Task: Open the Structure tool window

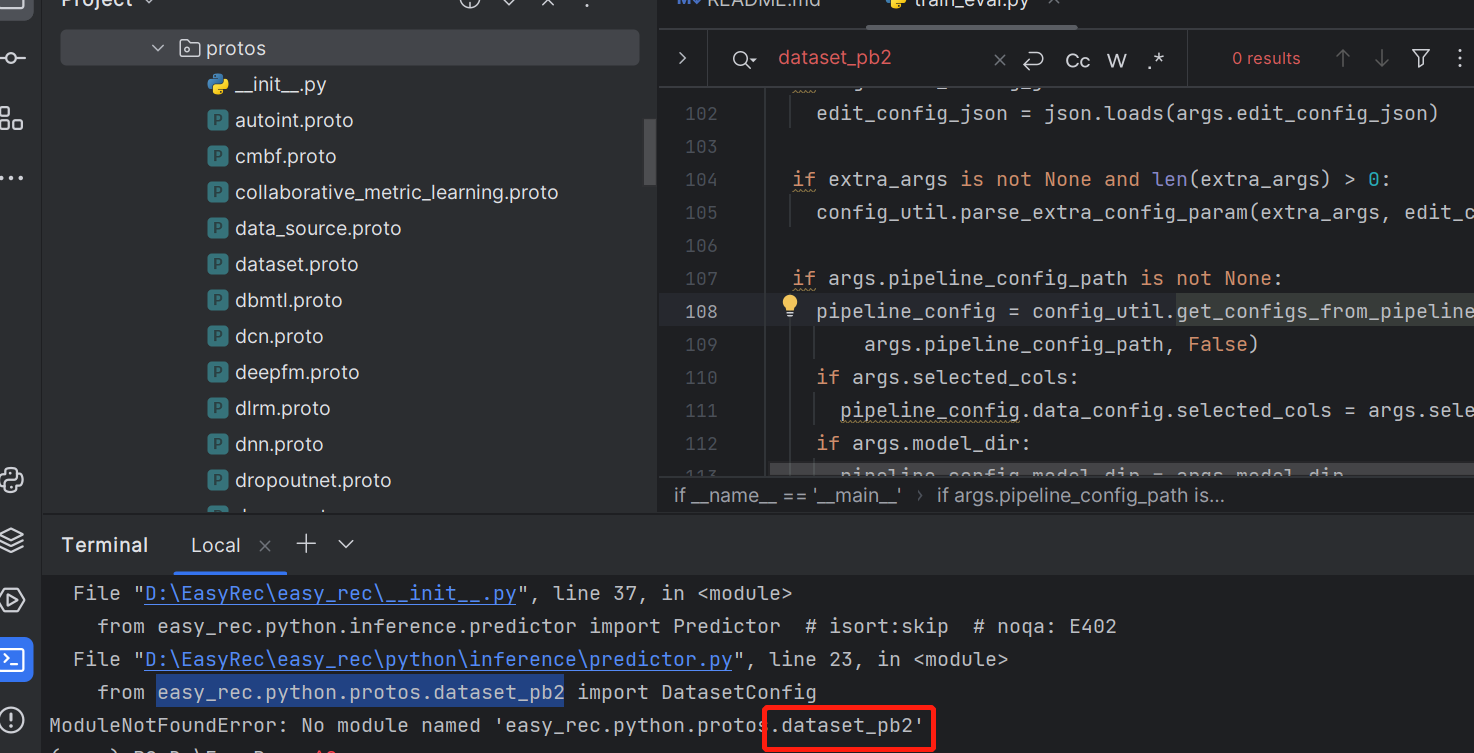Action: (12, 118)
